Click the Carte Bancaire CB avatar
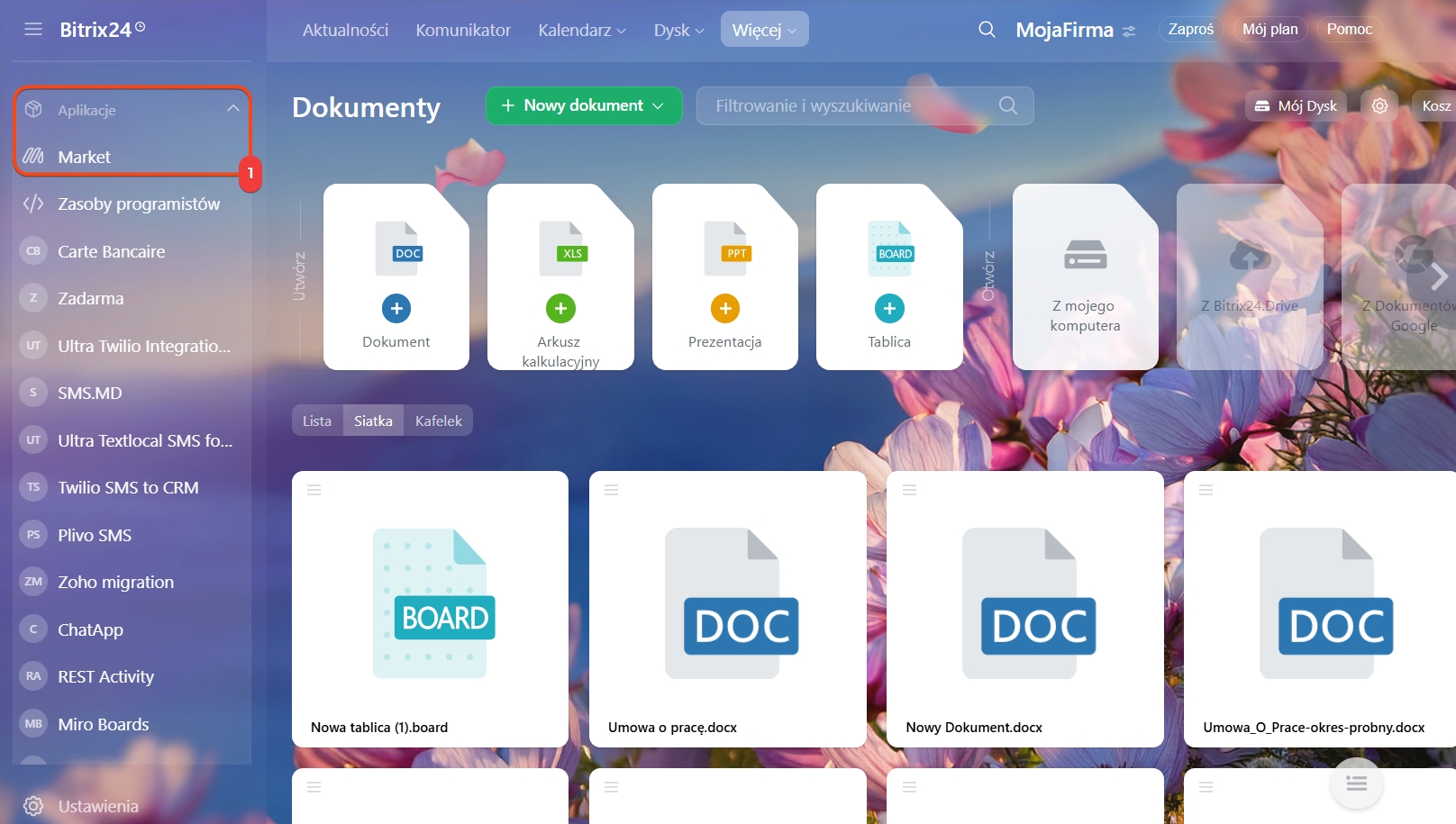The width and height of the screenshot is (1456, 824). click(x=33, y=251)
